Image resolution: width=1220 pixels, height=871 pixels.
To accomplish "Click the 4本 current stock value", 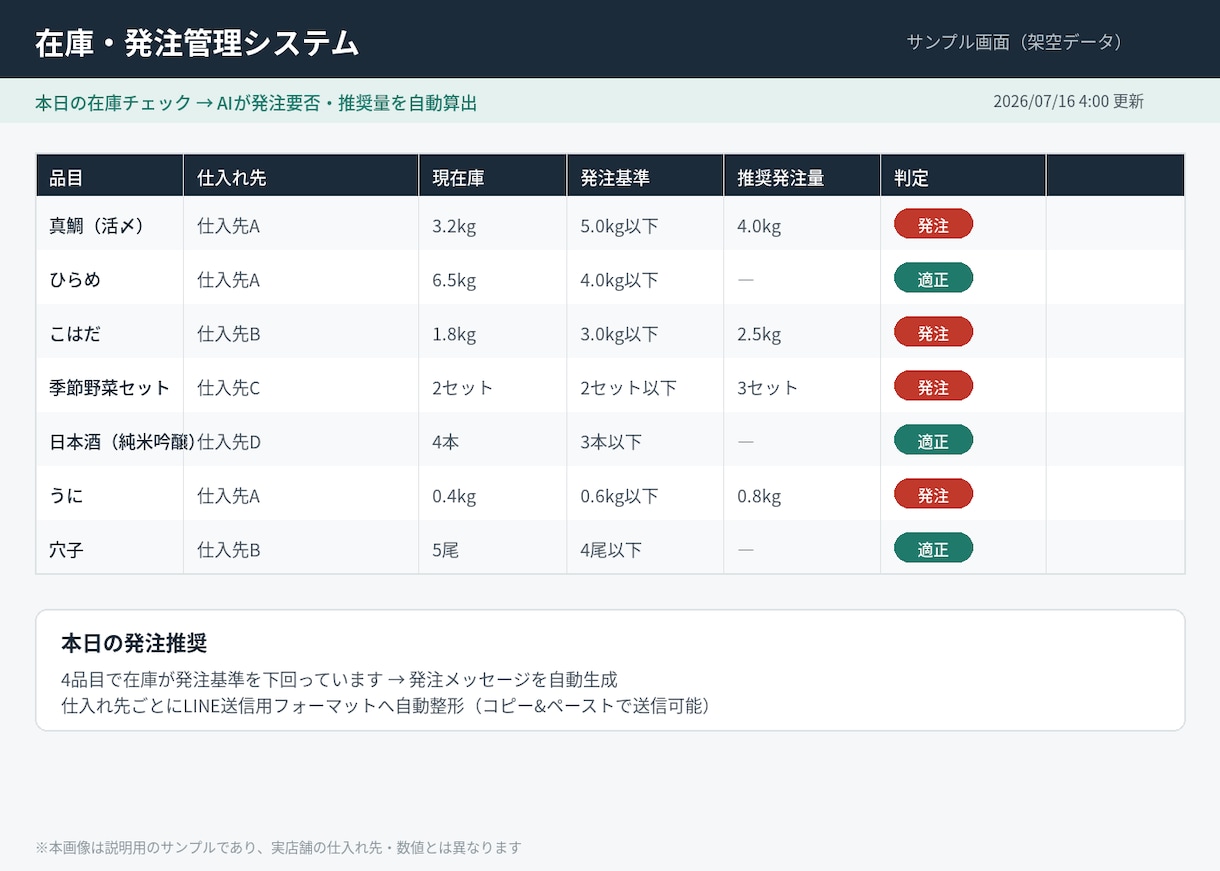I will point(446,442).
